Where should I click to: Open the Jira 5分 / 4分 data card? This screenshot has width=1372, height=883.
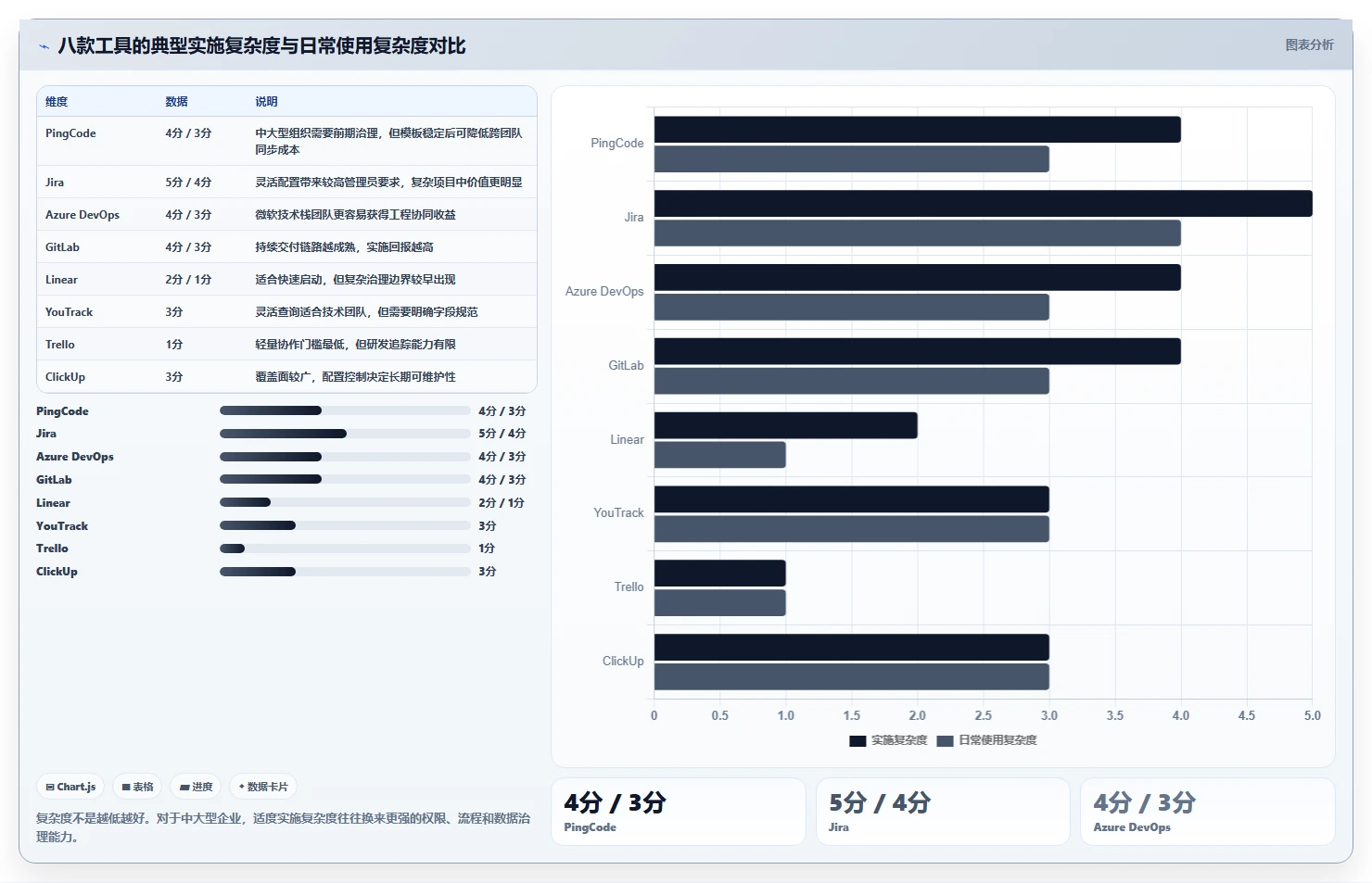tap(943, 812)
